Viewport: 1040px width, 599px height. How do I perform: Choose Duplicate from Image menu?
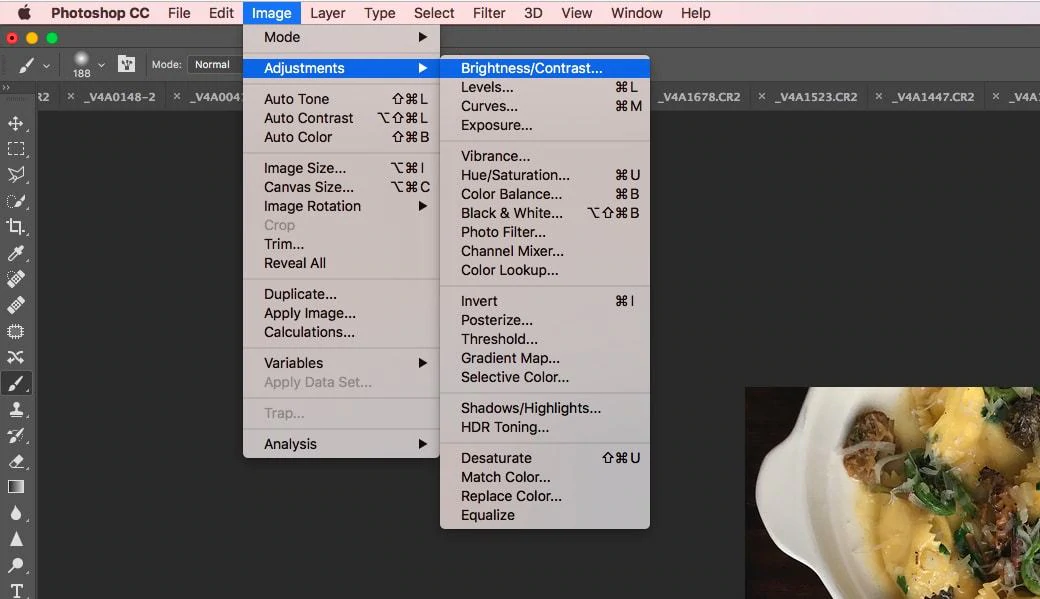tap(341, 294)
